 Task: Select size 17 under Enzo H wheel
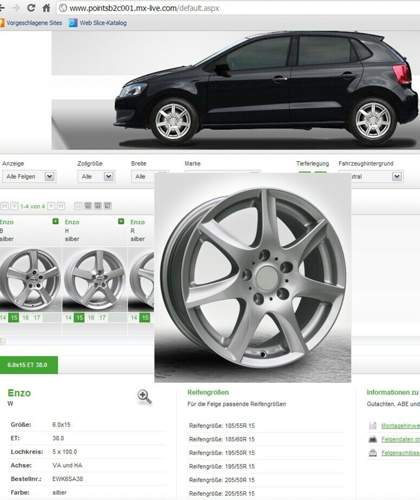(x=102, y=317)
